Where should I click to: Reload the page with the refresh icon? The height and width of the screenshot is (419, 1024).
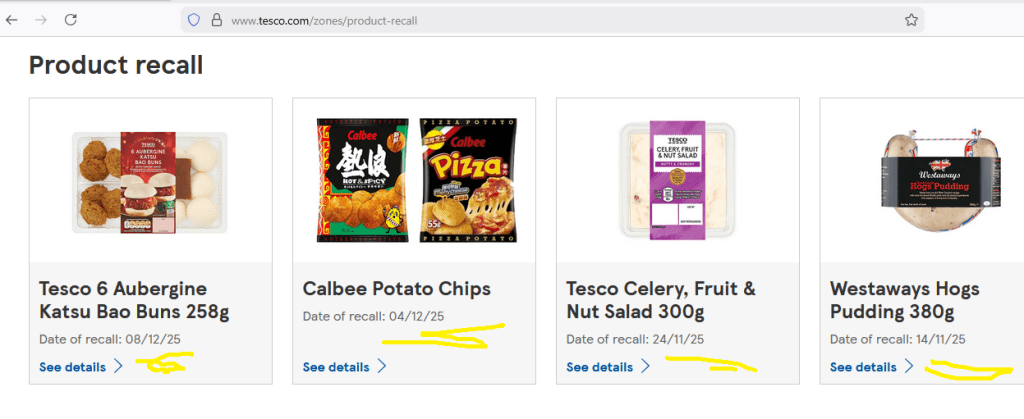(x=71, y=19)
